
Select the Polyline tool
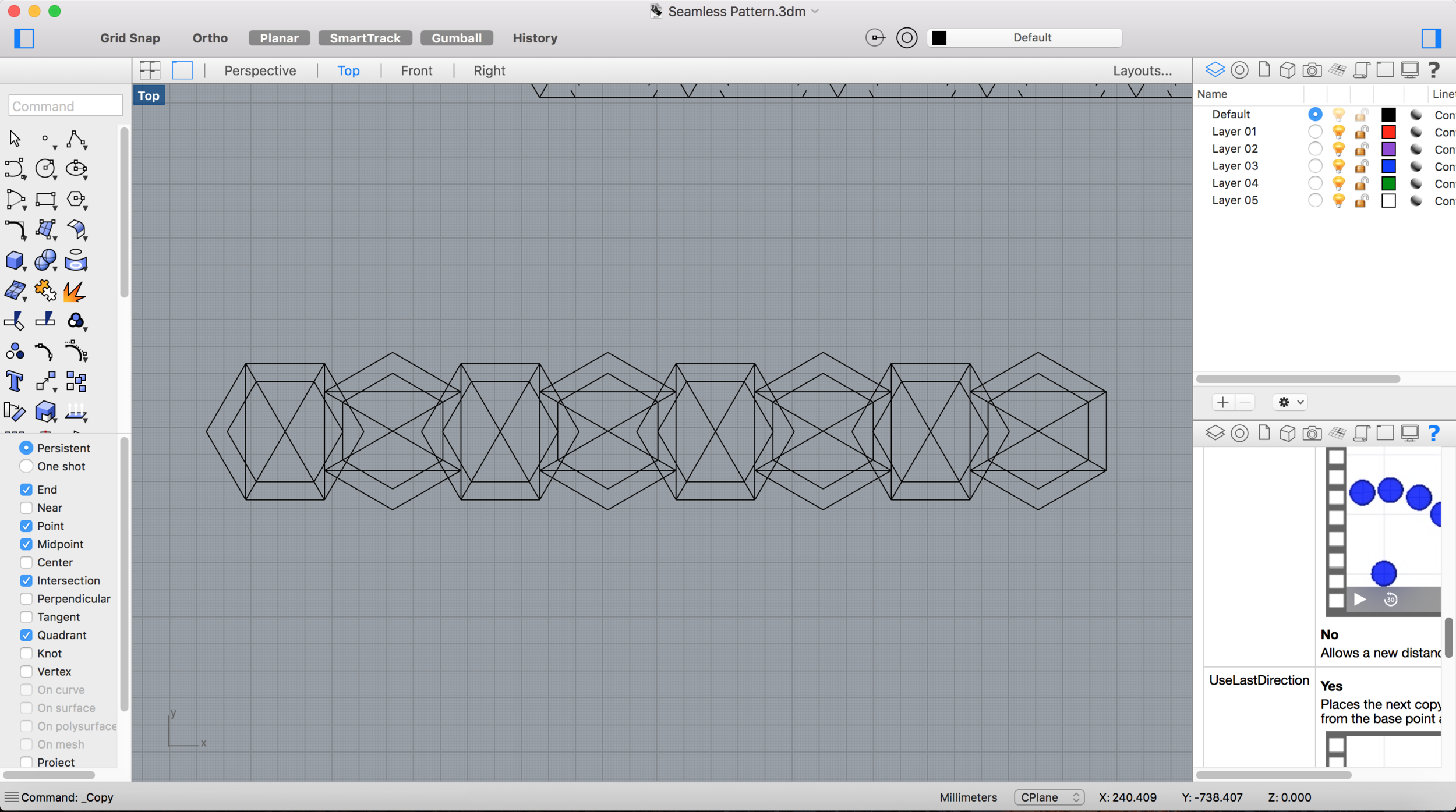[76, 139]
